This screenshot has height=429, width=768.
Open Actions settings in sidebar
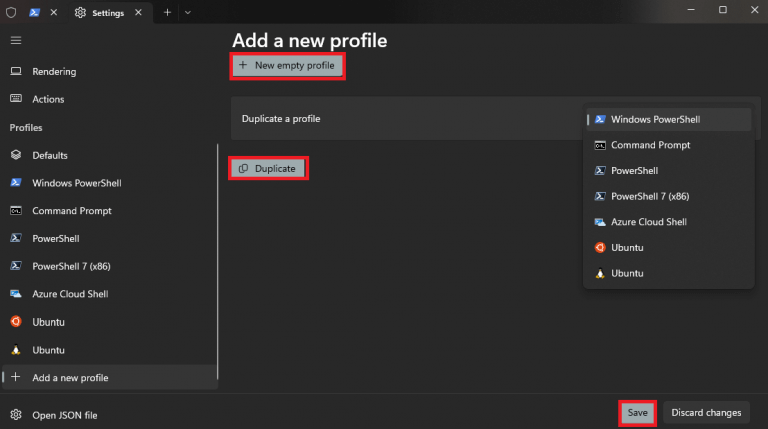(109, 99)
